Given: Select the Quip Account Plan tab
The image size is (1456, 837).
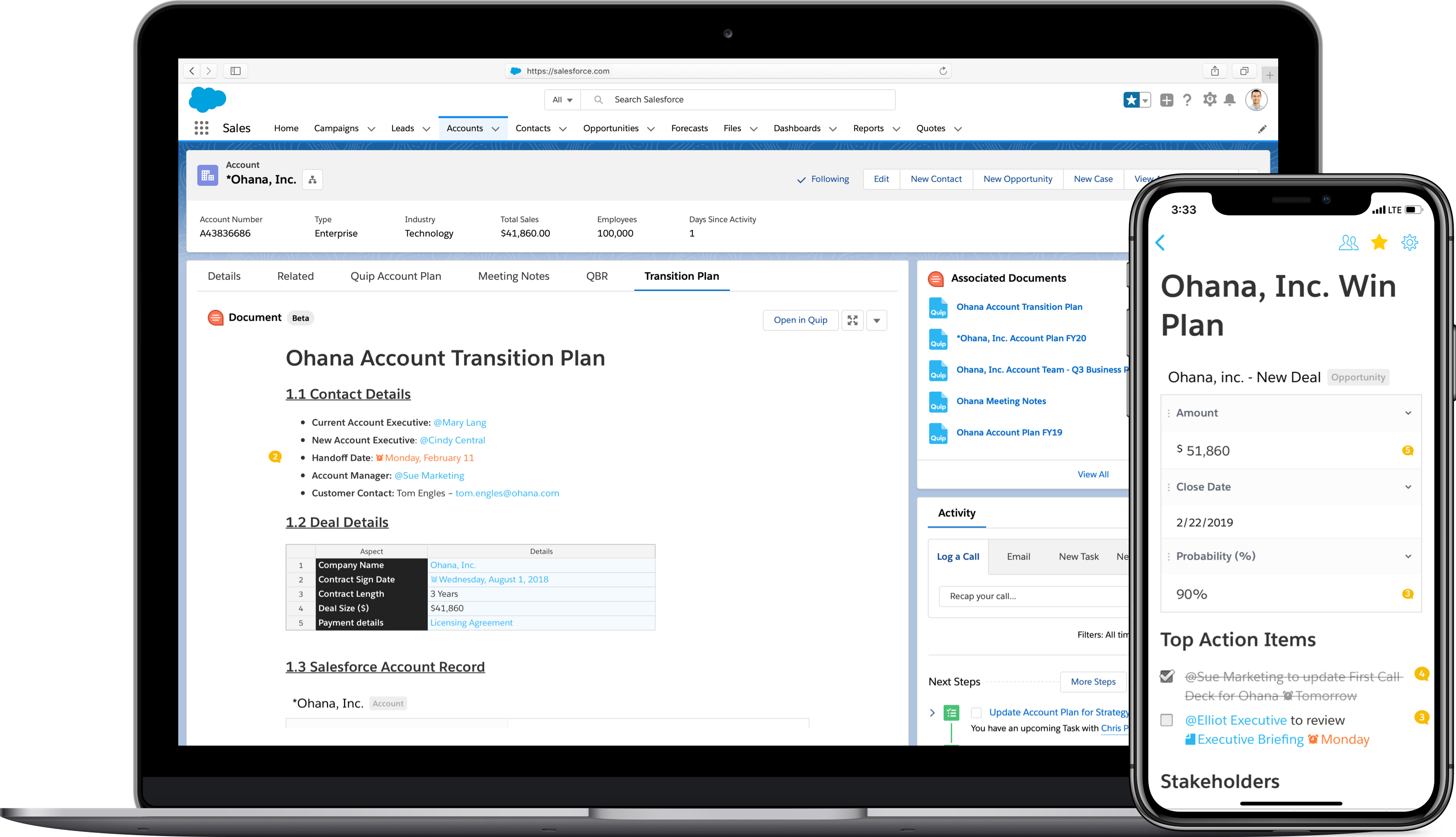Looking at the screenshot, I should [396, 276].
